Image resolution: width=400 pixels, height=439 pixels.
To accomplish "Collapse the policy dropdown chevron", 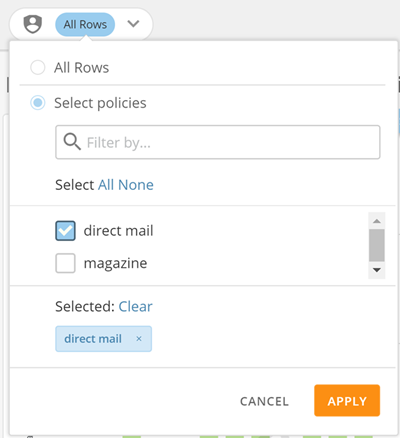I will tap(133, 24).
